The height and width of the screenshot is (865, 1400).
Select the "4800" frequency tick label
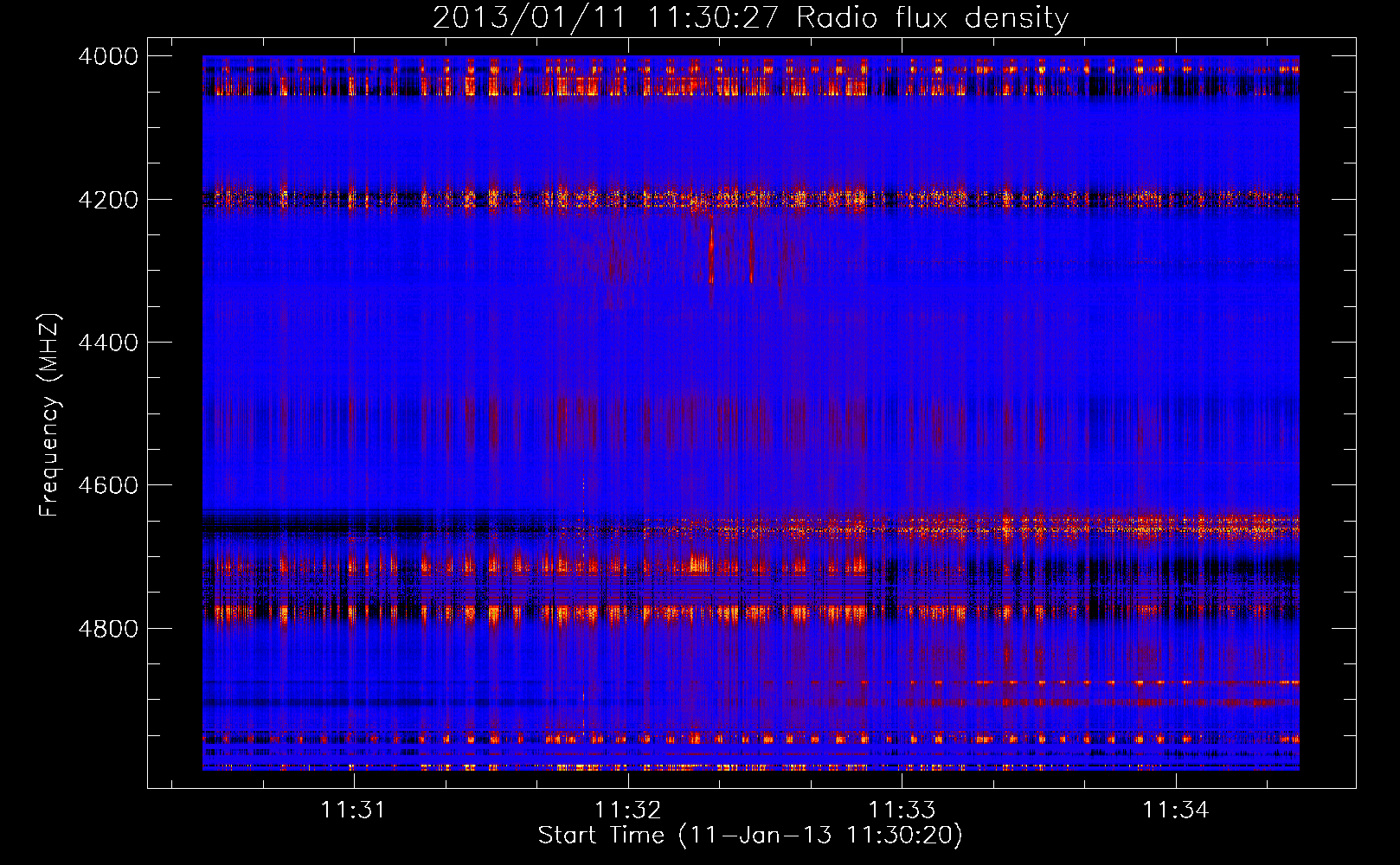(108, 628)
